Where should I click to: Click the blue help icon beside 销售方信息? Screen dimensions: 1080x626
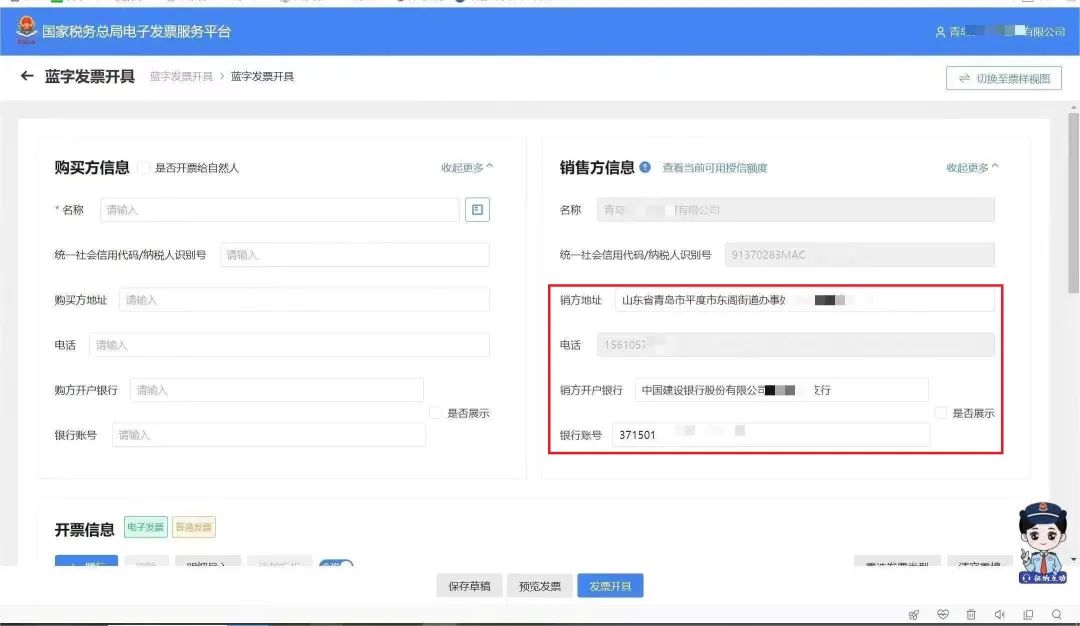(645, 167)
